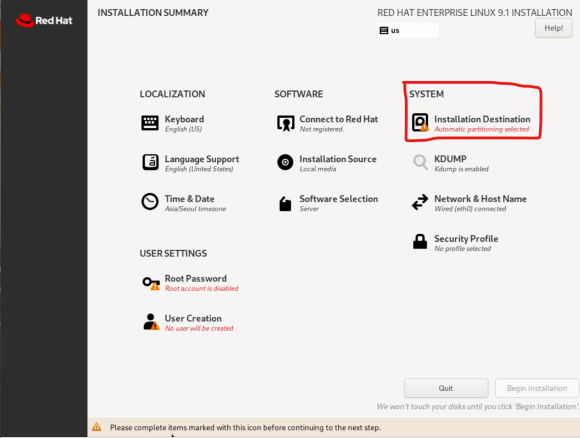Open Security Profile label
This screenshot has width=580, height=438.
[466, 239]
